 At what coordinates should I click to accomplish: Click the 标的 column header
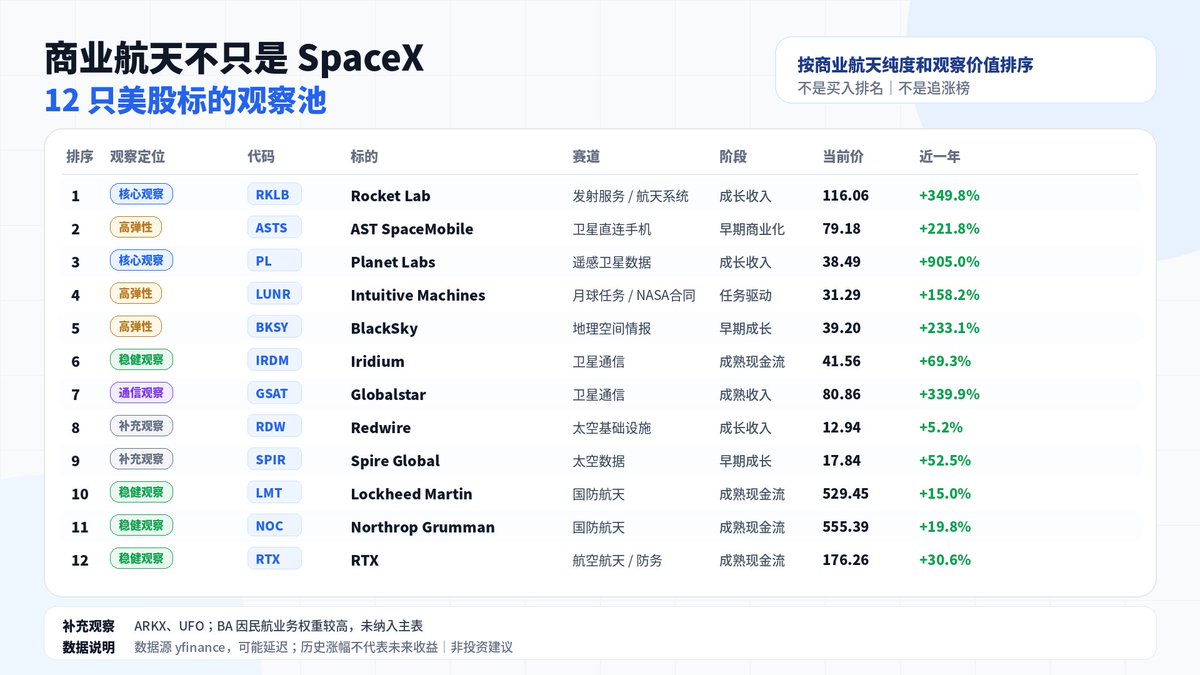pyautogui.click(x=364, y=157)
